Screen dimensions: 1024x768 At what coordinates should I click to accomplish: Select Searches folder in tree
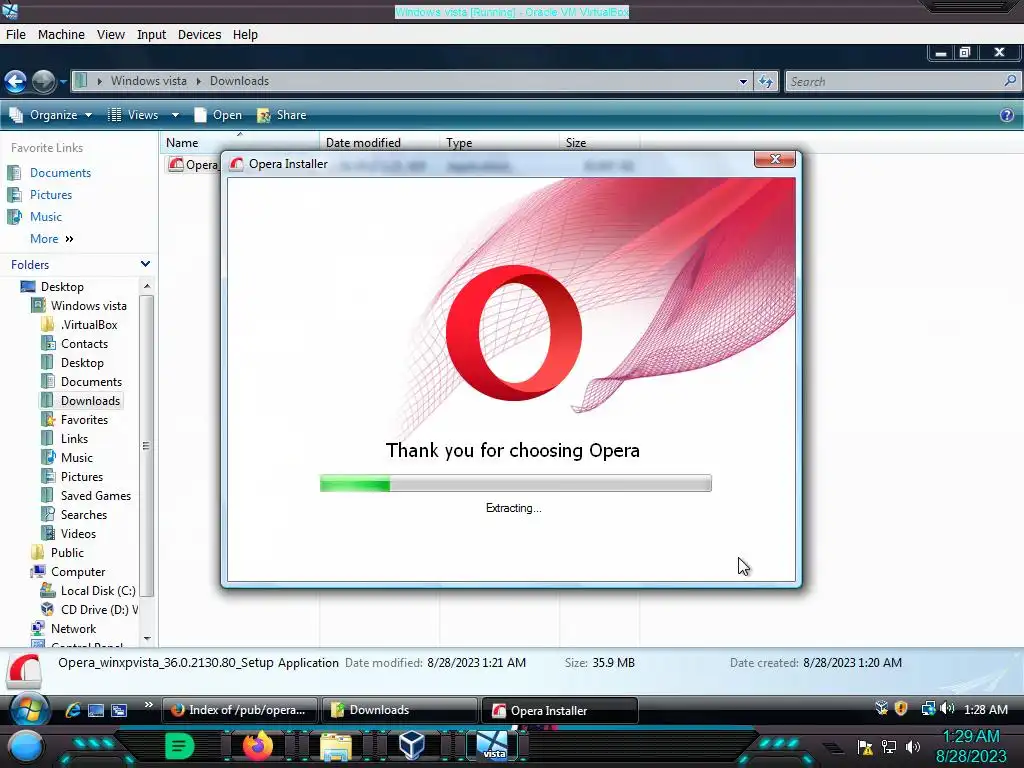(x=84, y=515)
